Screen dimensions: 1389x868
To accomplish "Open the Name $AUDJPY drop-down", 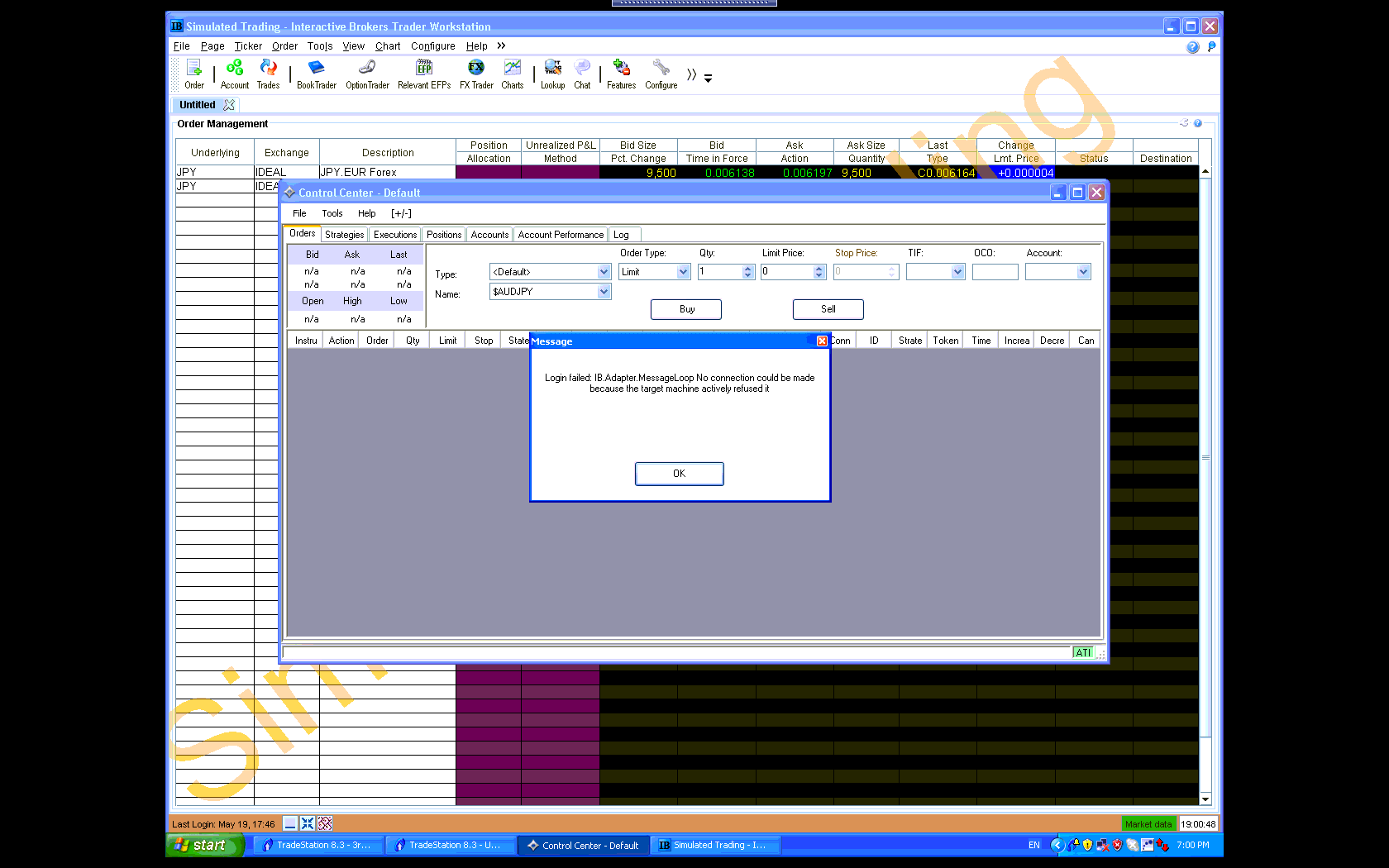I will coord(604,292).
